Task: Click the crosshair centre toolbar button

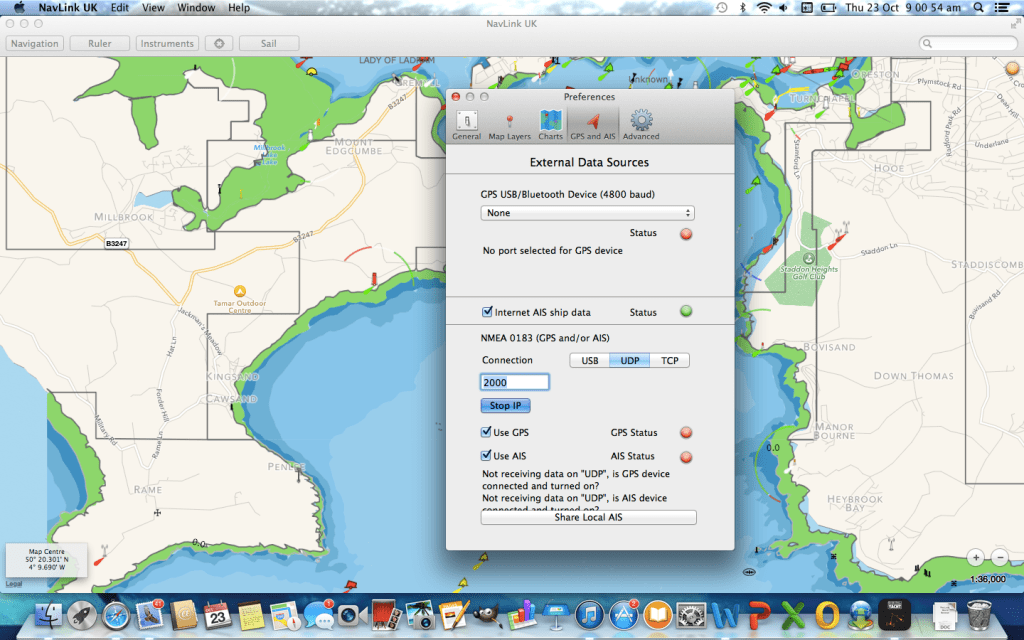Action: 218,44
